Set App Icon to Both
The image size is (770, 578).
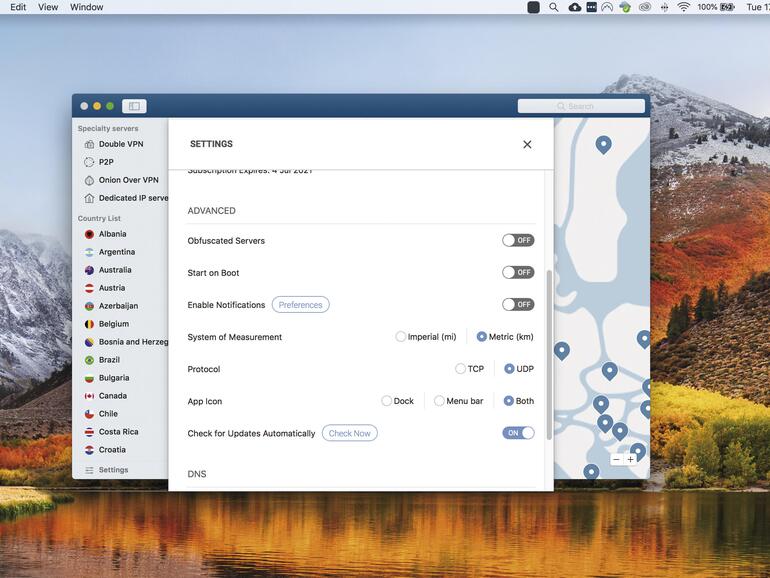coord(509,401)
